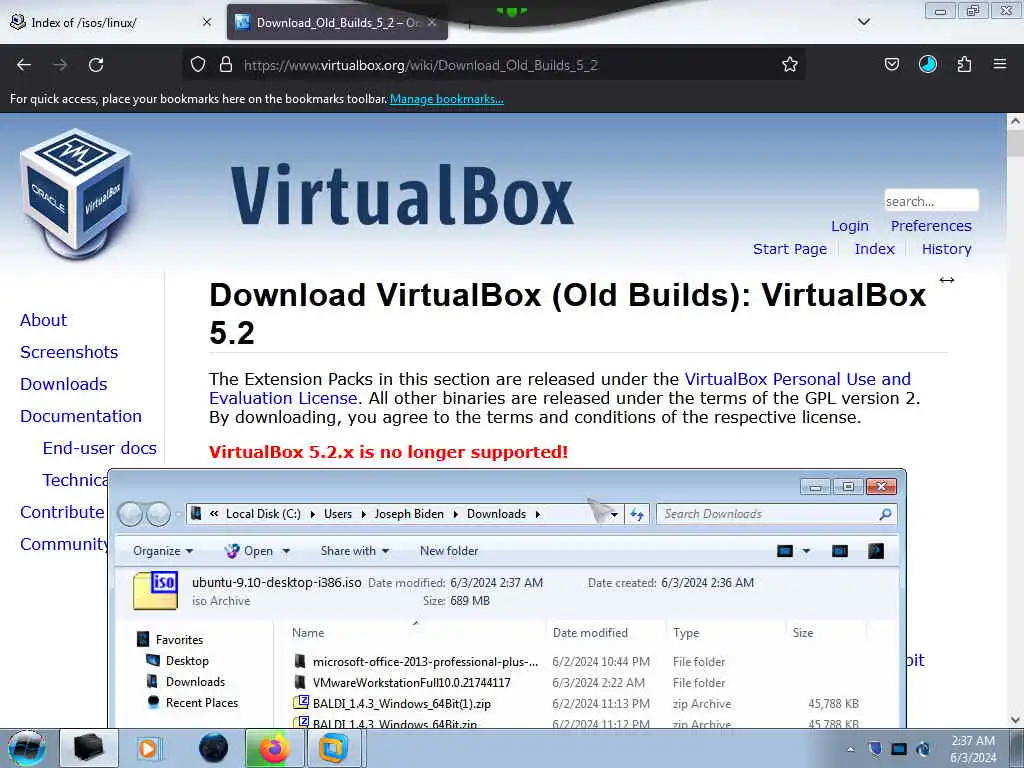This screenshot has width=1024, height=768.
Task: Close the Index of /isos/linux/ tab
Action: coord(207,22)
